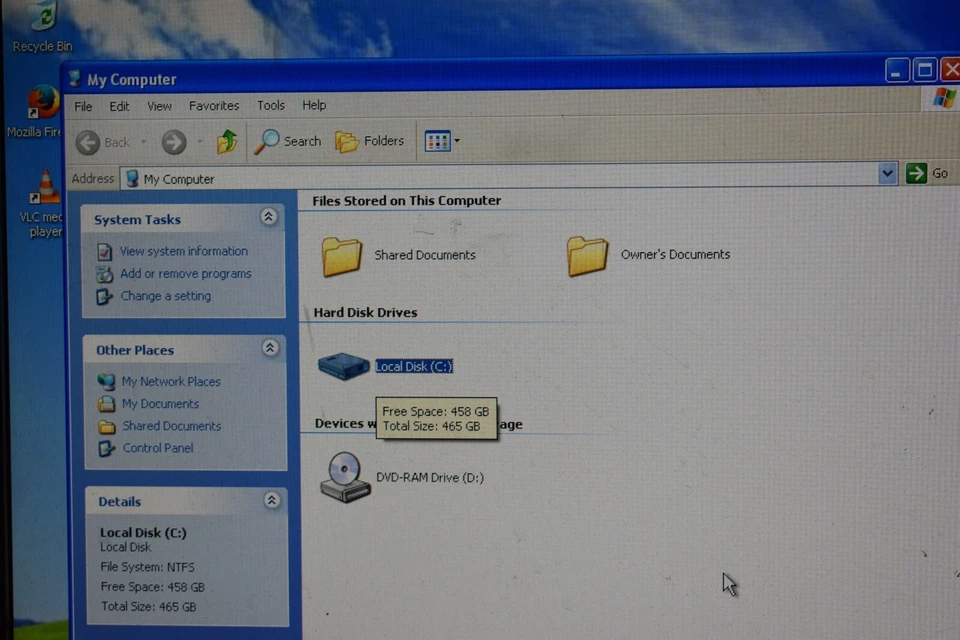The width and height of the screenshot is (960, 640).
Task: Click Add or remove programs link
Action: 185,274
